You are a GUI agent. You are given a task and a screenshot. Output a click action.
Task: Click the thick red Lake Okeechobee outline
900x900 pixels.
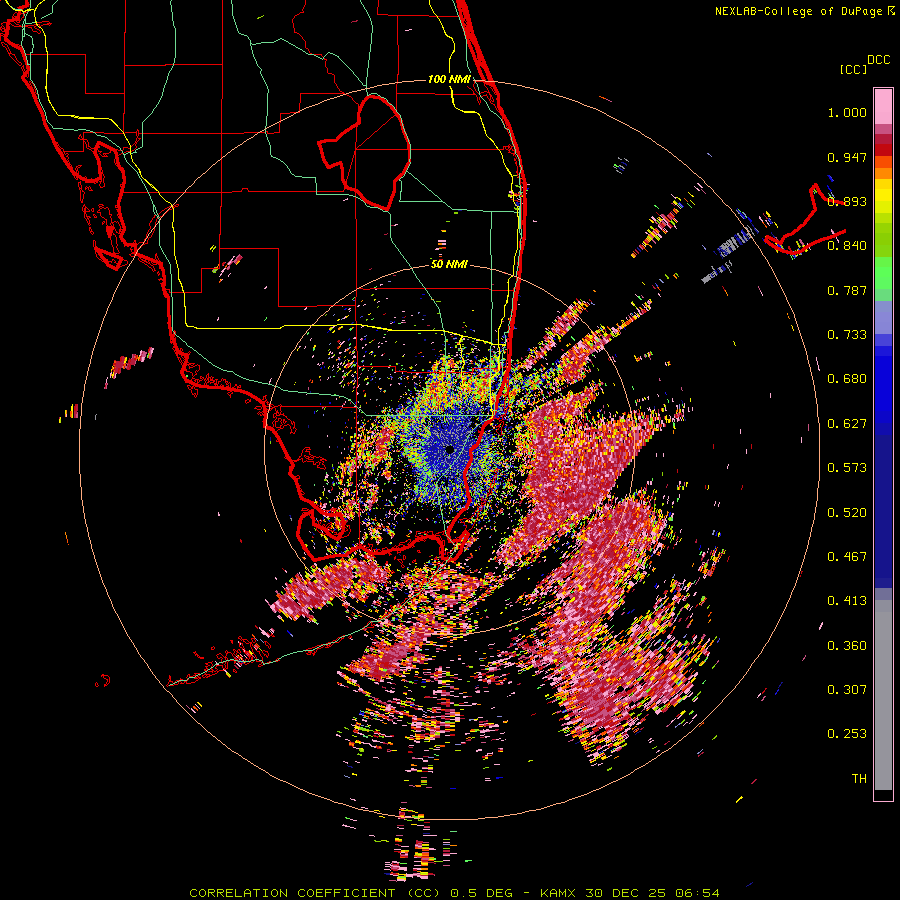[364, 153]
